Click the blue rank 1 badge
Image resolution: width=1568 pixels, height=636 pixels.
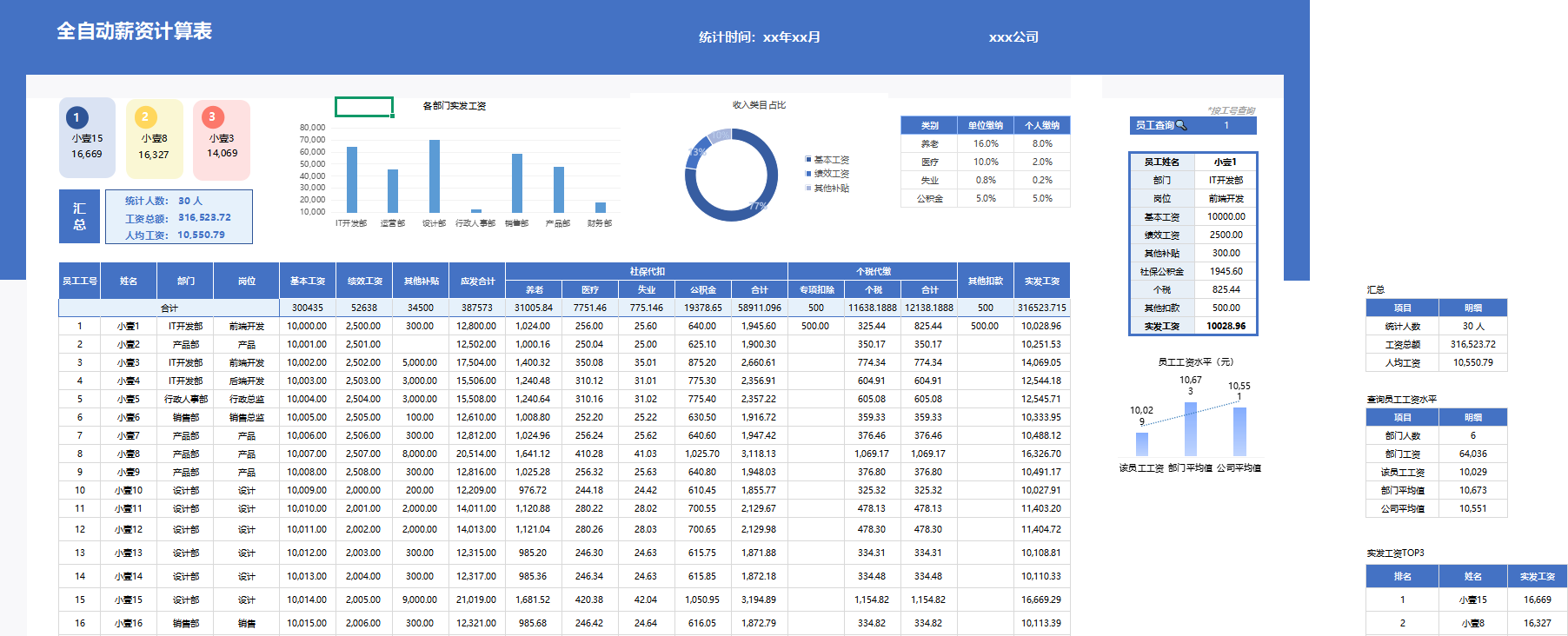(76, 117)
